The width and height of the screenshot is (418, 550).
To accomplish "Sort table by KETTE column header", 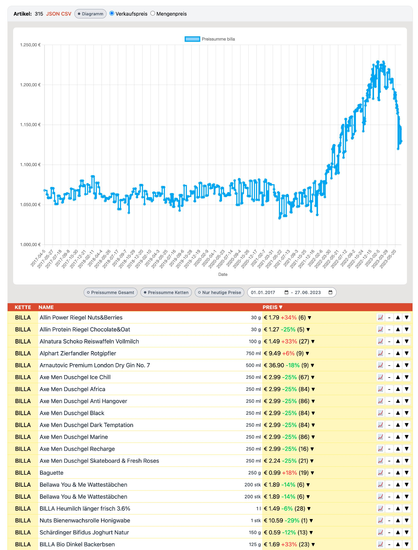I will tap(23, 307).
